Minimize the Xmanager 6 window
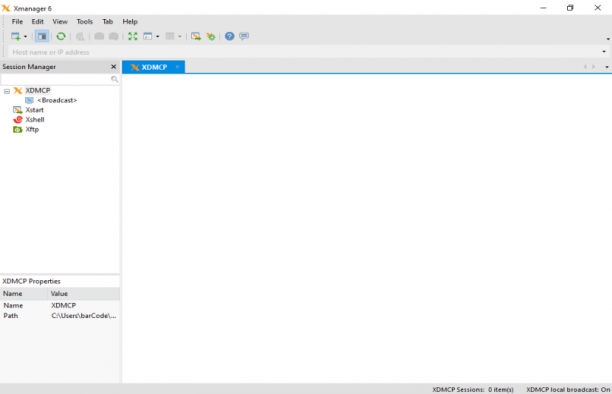Image resolution: width=612 pixels, height=394 pixels. coord(543,8)
